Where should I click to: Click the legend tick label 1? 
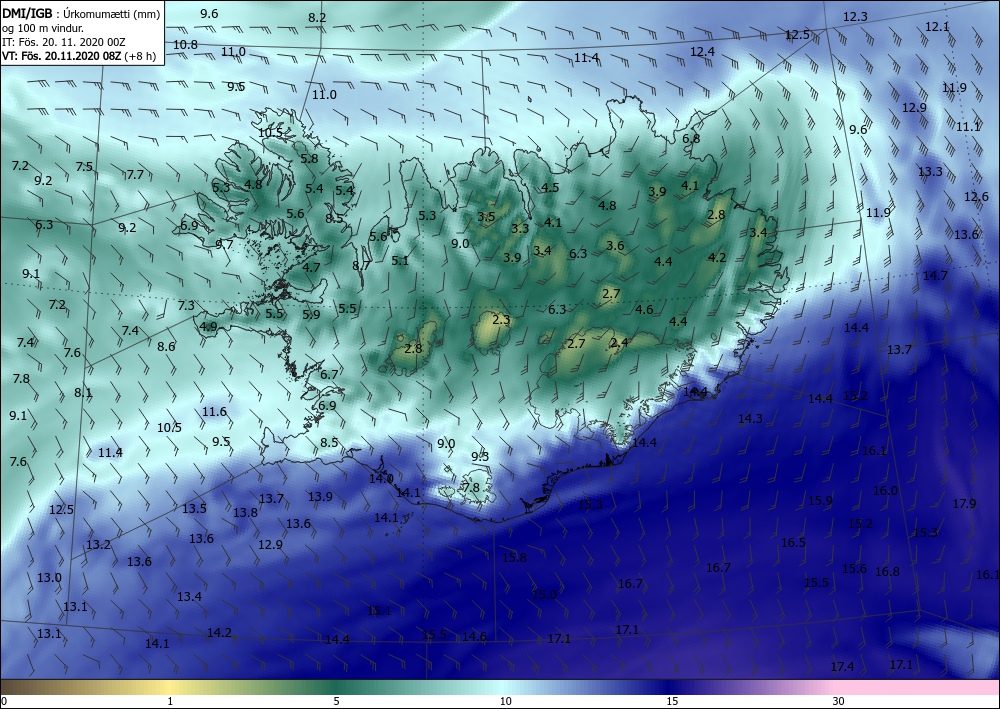click(170, 701)
